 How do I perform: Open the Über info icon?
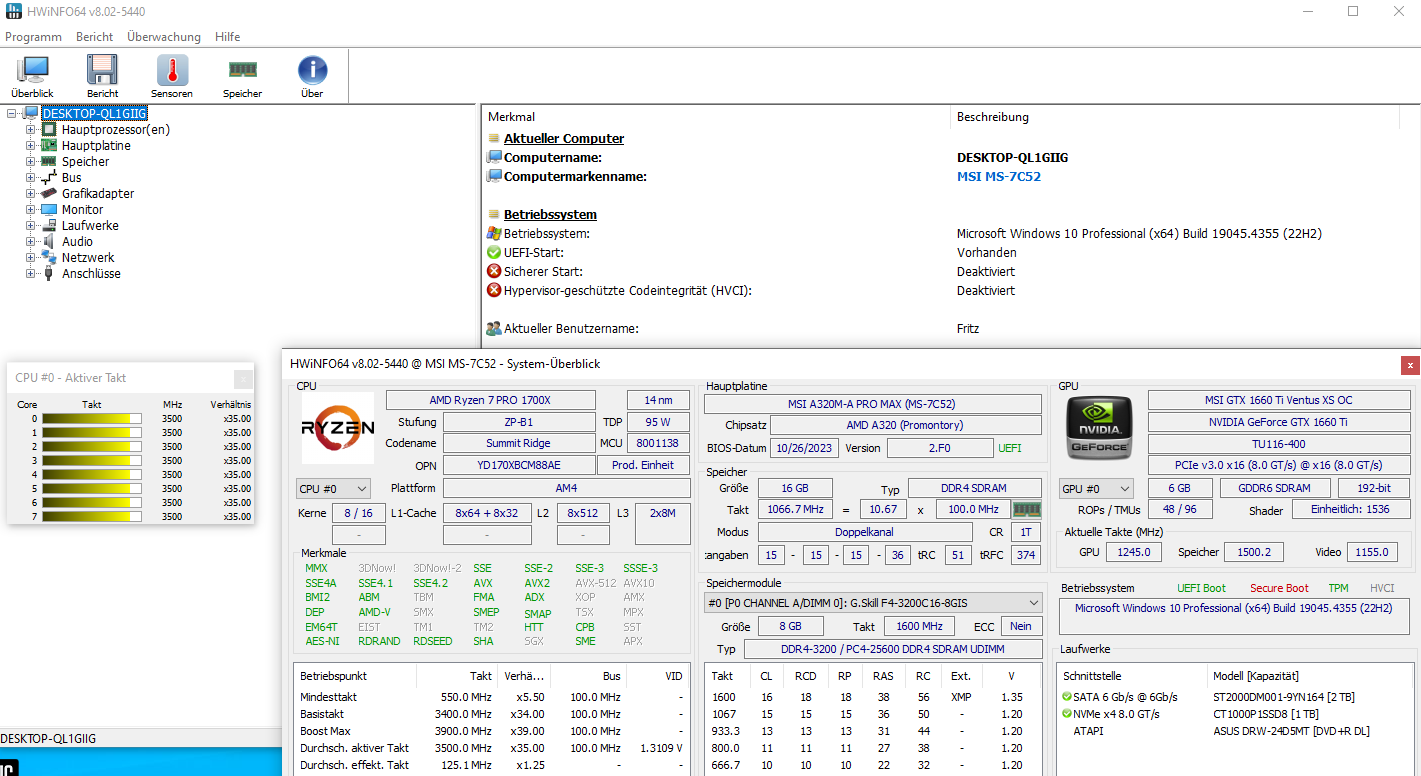pos(312,70)
